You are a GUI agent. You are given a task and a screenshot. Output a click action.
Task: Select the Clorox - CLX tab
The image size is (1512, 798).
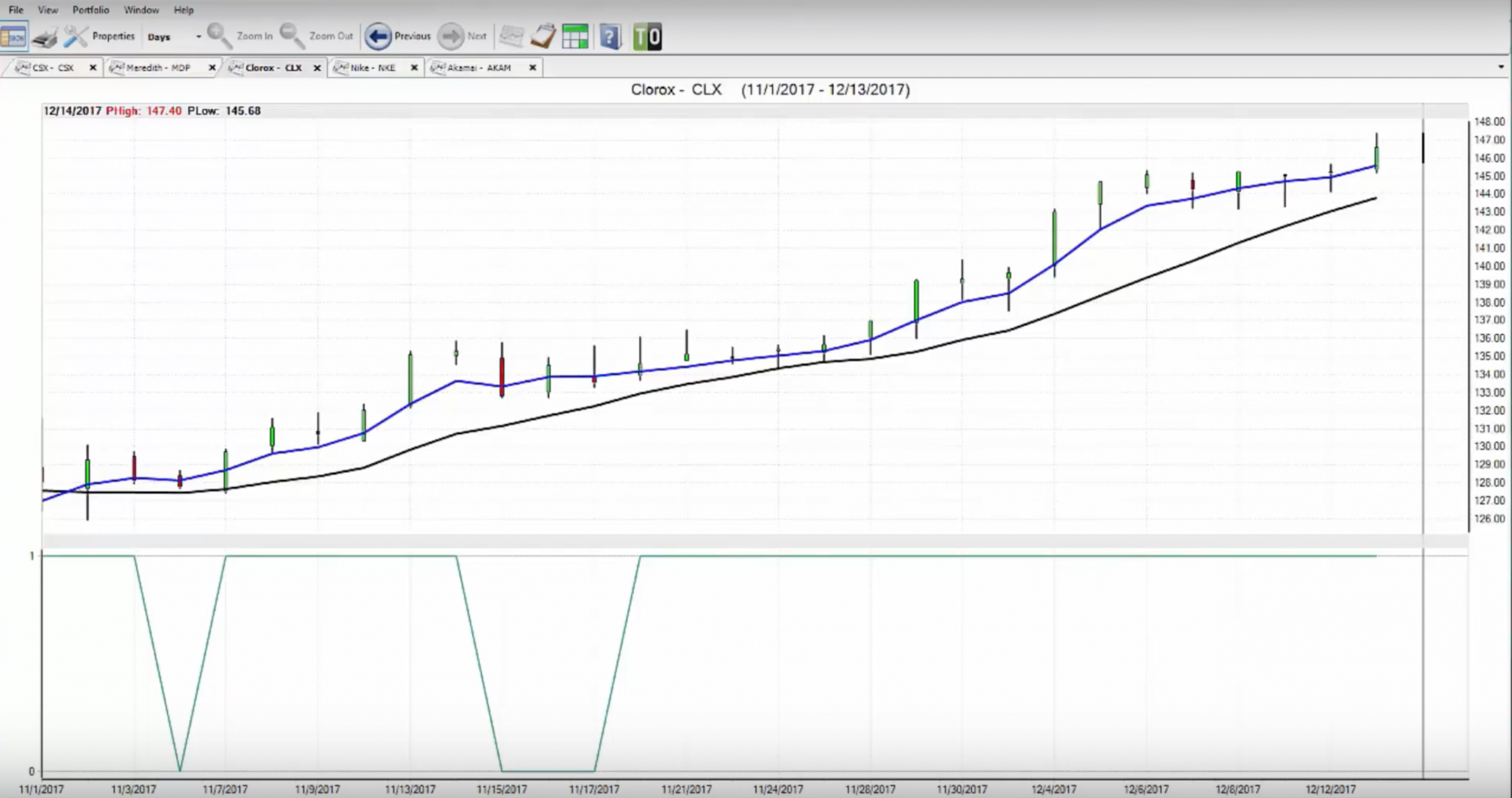coord(273,67)
